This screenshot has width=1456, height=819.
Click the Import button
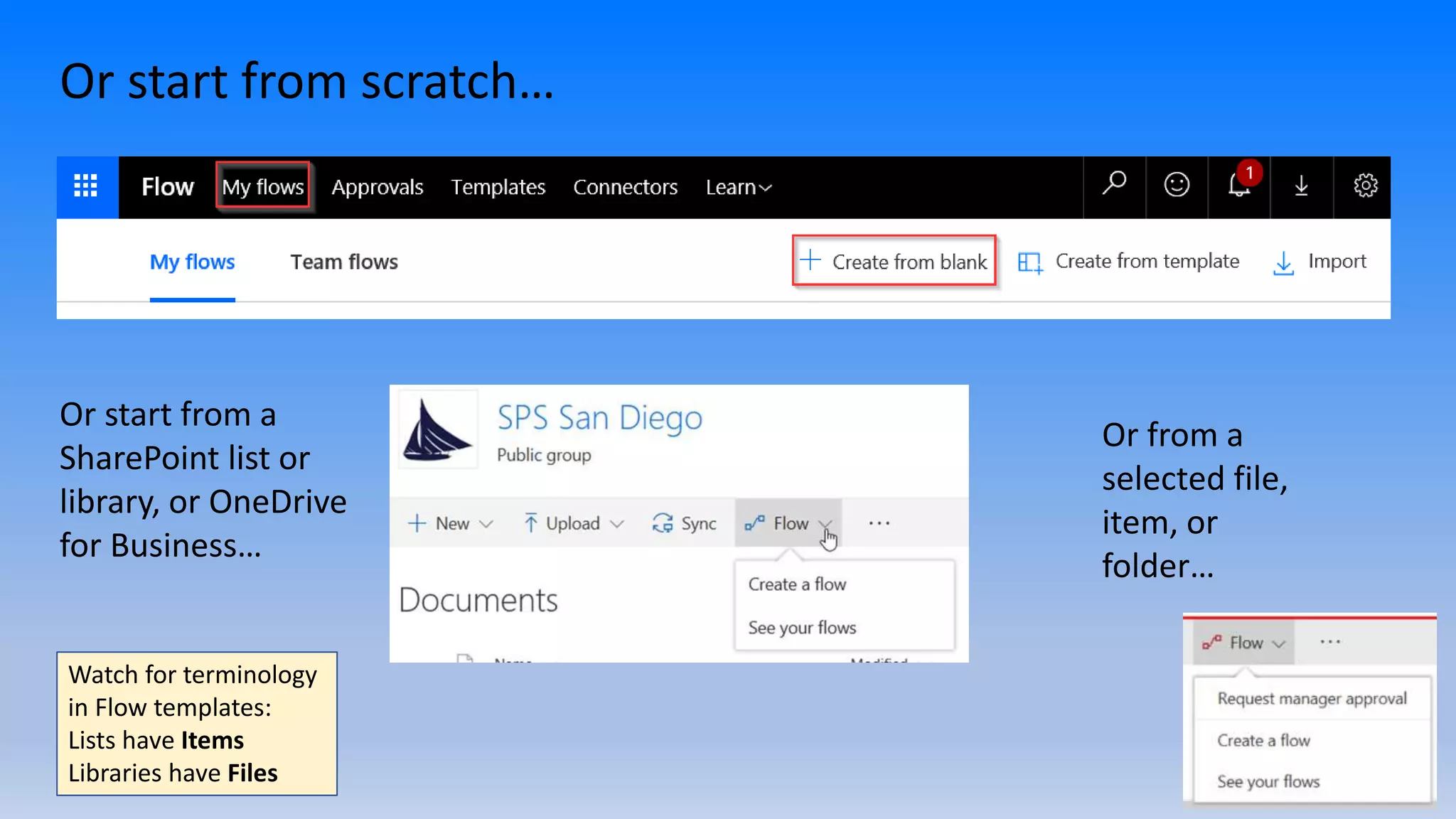[1319, 262]
